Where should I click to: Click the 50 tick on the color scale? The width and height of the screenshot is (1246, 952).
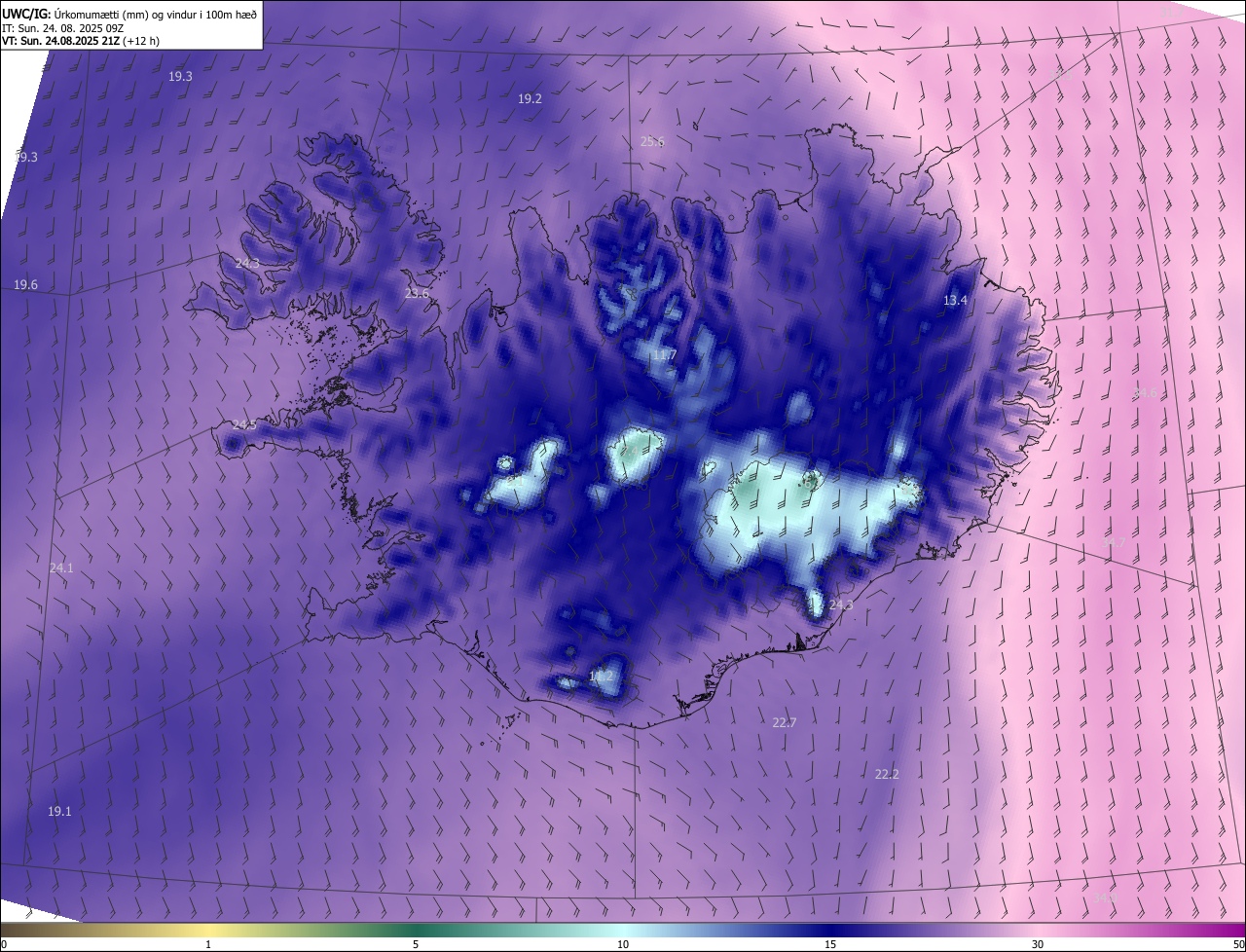coord(1238,944)
